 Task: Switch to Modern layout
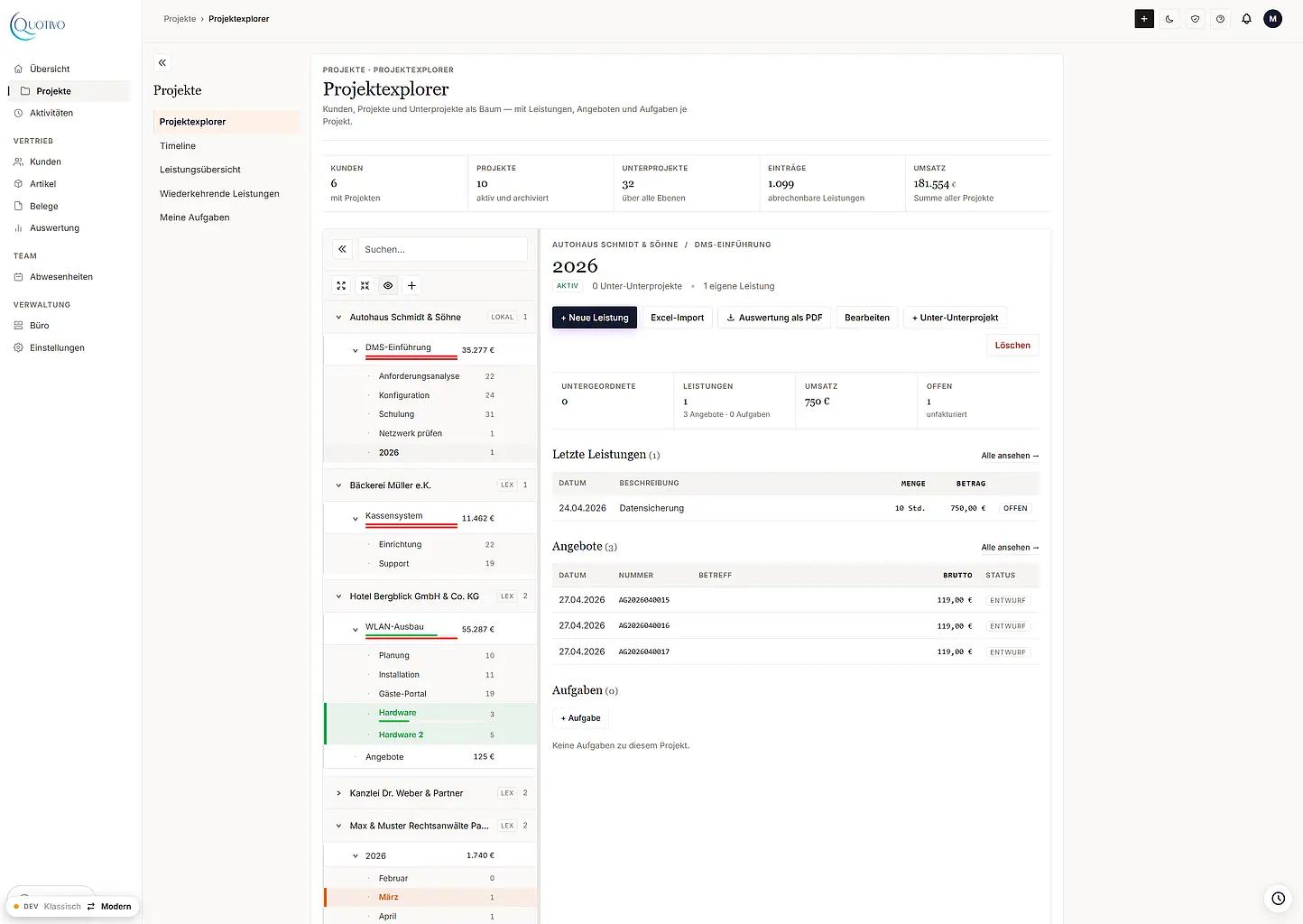116,906
